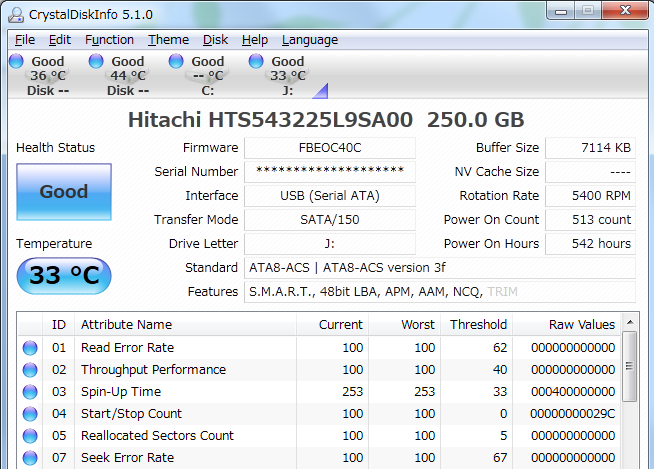Open the Disk menu
The width and height of the screenshot is (654, 469).
tap(215, 40)
